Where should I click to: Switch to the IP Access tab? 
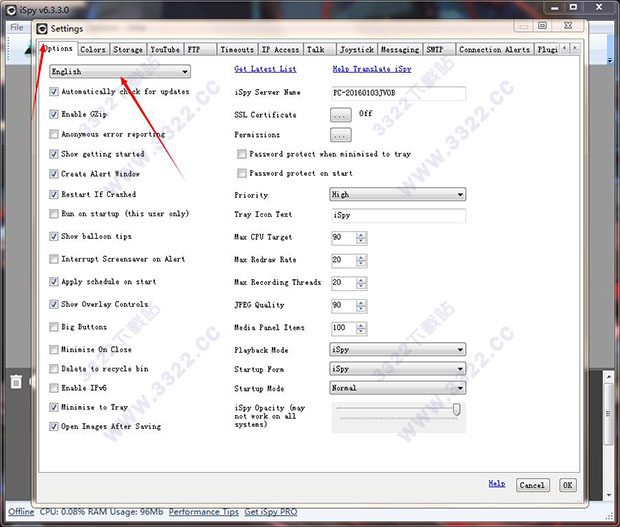(281, 49)
